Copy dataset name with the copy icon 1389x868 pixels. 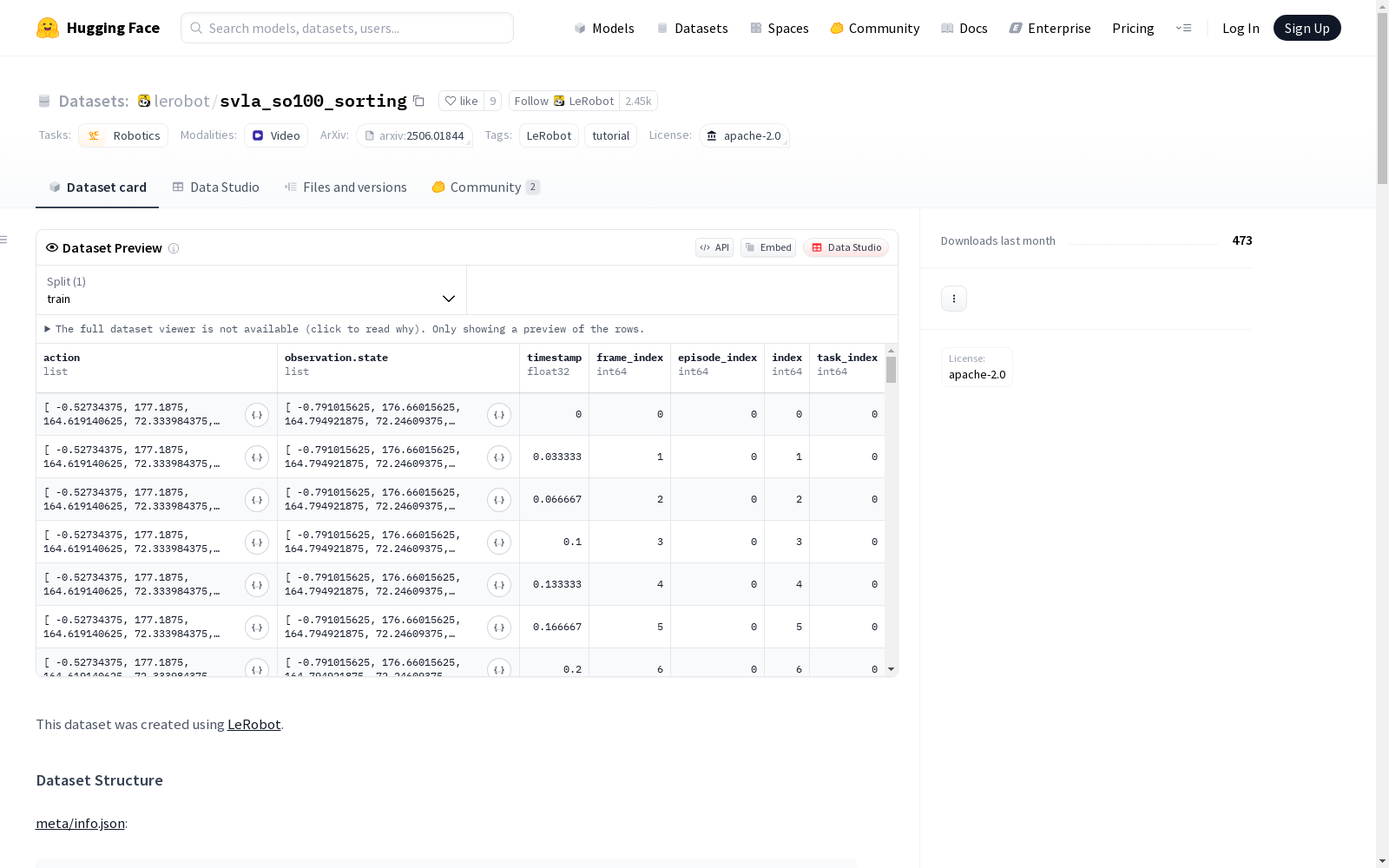[418, 101]
